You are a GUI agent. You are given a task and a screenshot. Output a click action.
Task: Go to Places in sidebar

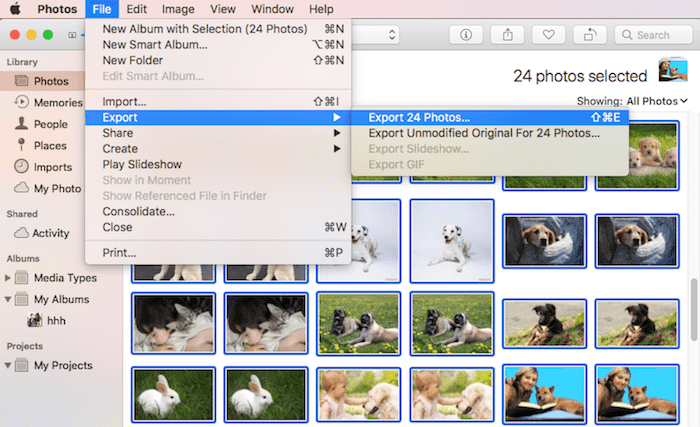[x=50, y=146]
